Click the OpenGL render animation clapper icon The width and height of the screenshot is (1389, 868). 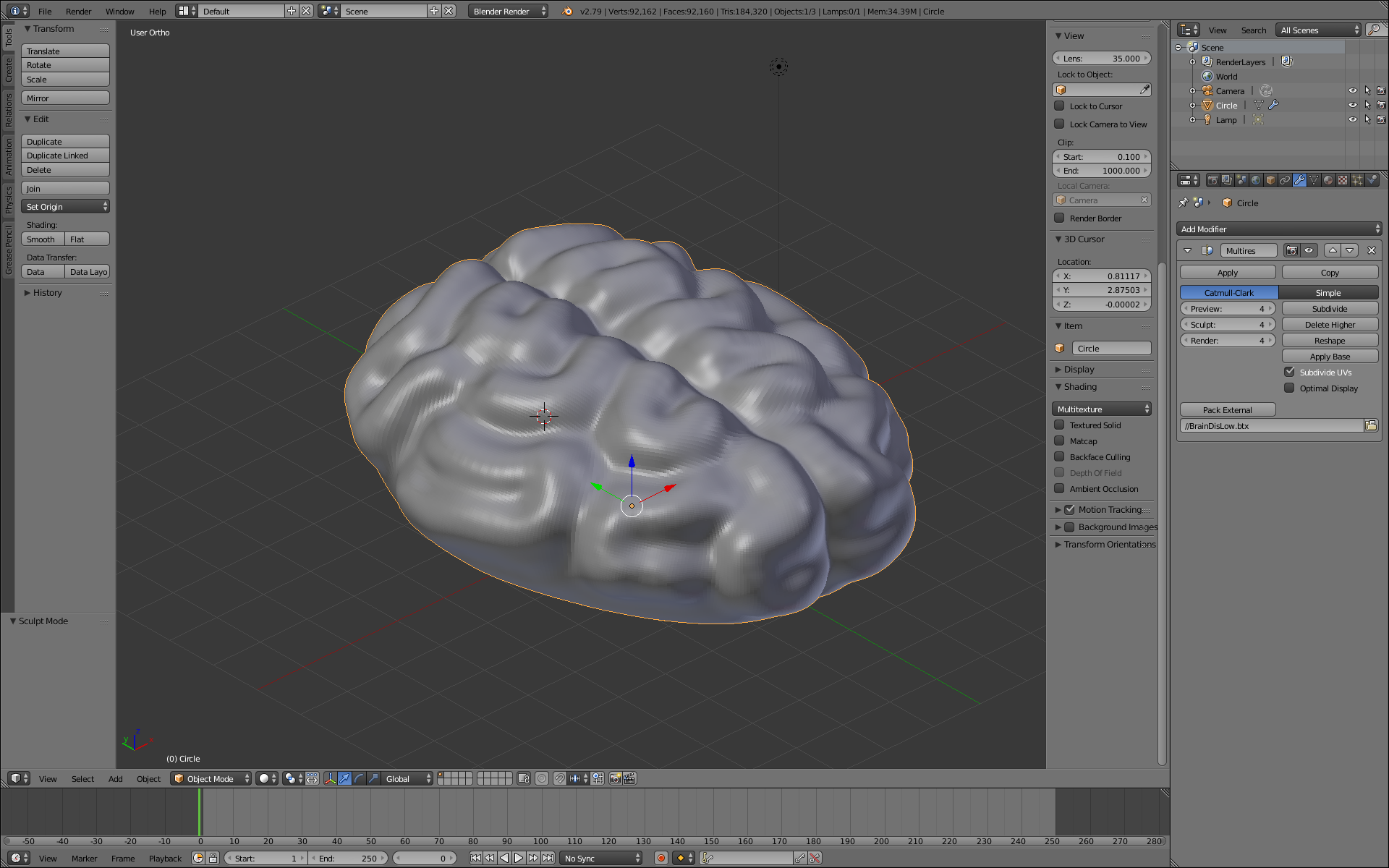pyautogui.click(x=629, y=778)
